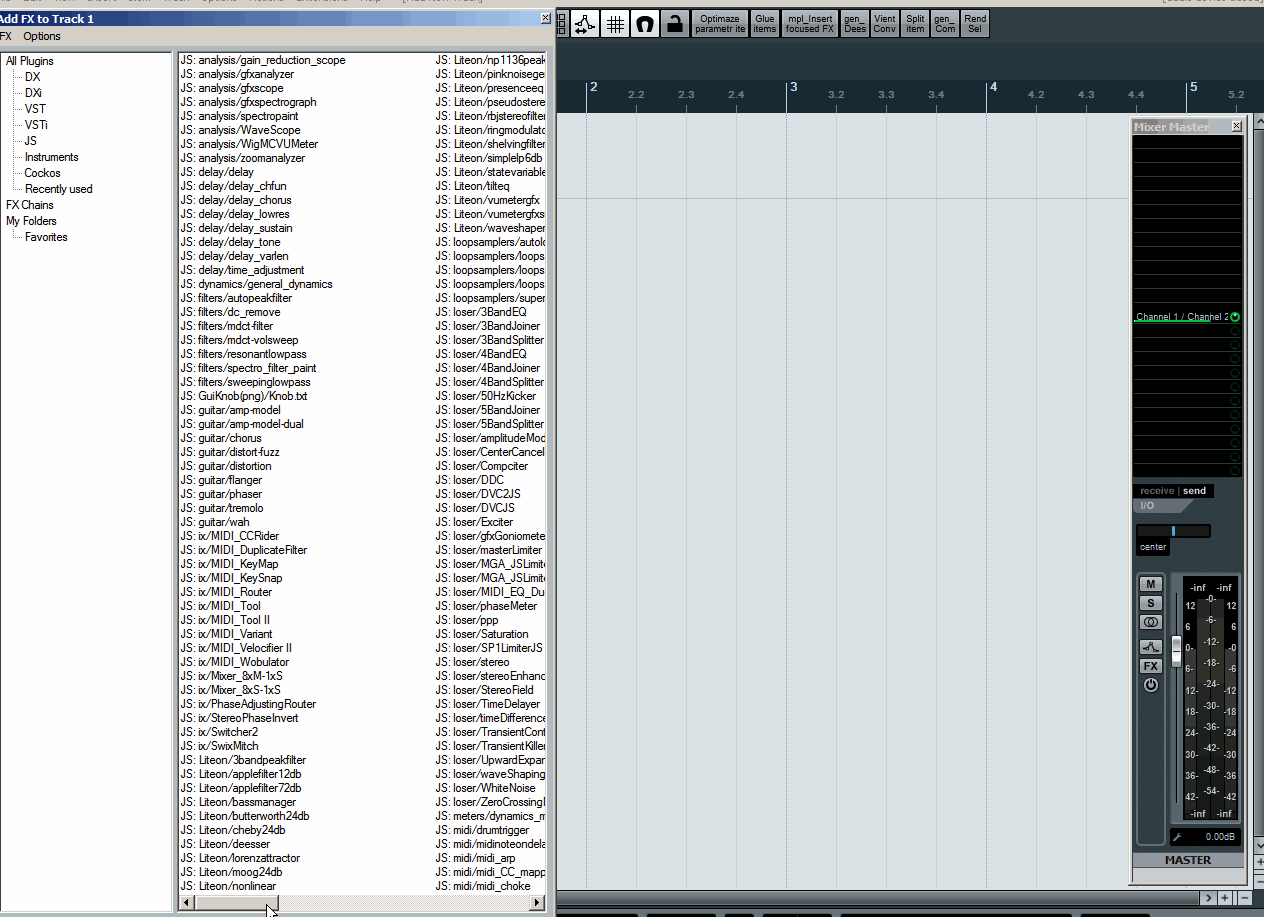Click mpl_Insert focused FX button

point(810,24)
